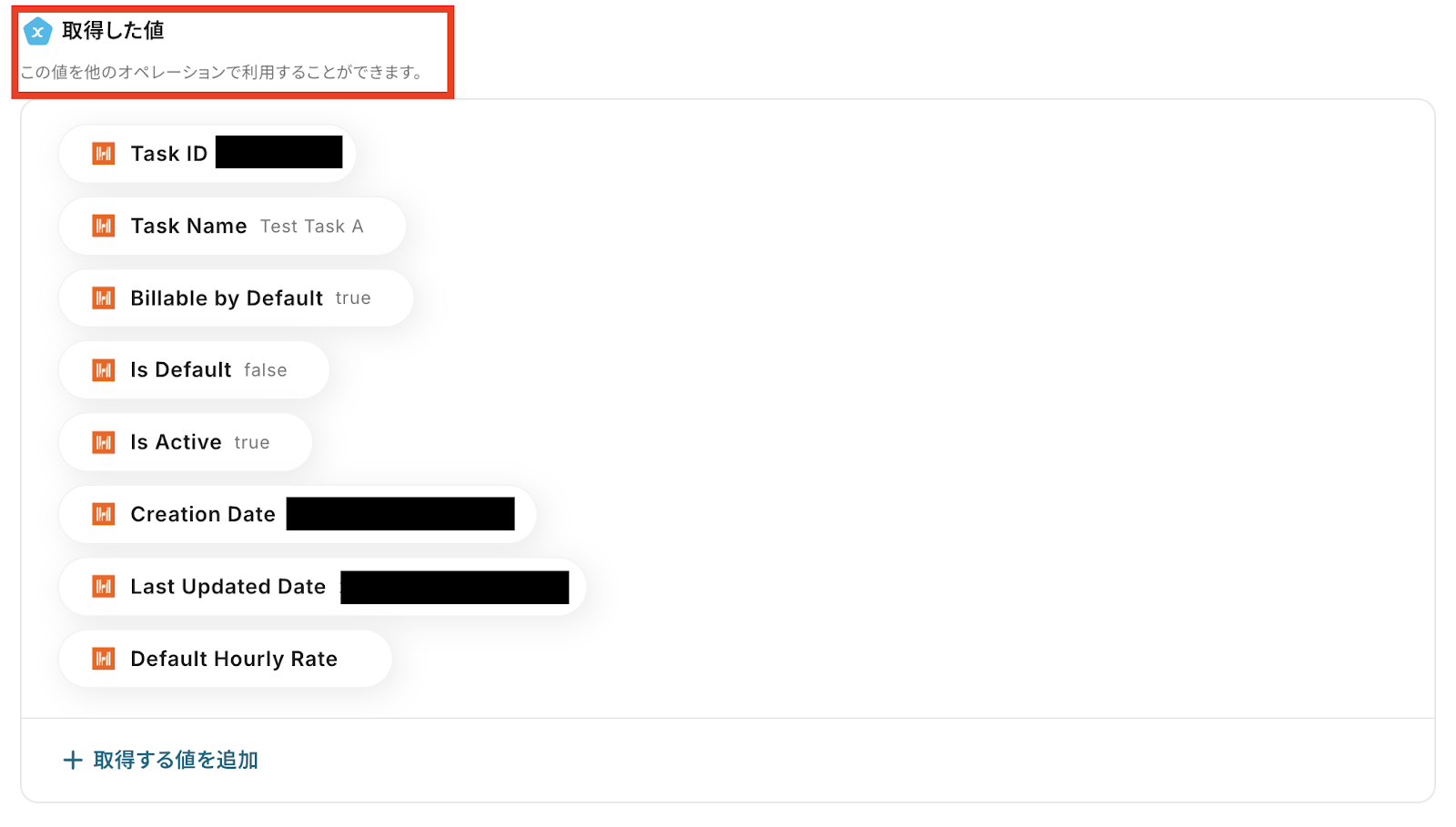Select the Task ID value chip
Image resolution: width=1456 pixels, height=827 pixels.
point(207,153)
